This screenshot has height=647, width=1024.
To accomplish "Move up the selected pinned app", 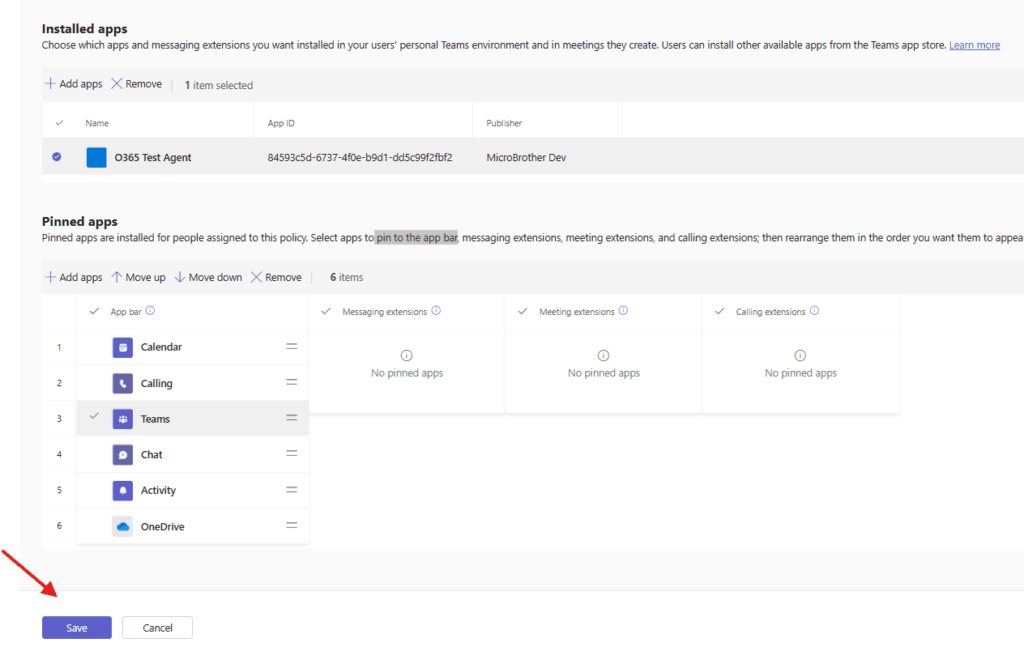I will point(138,277).
